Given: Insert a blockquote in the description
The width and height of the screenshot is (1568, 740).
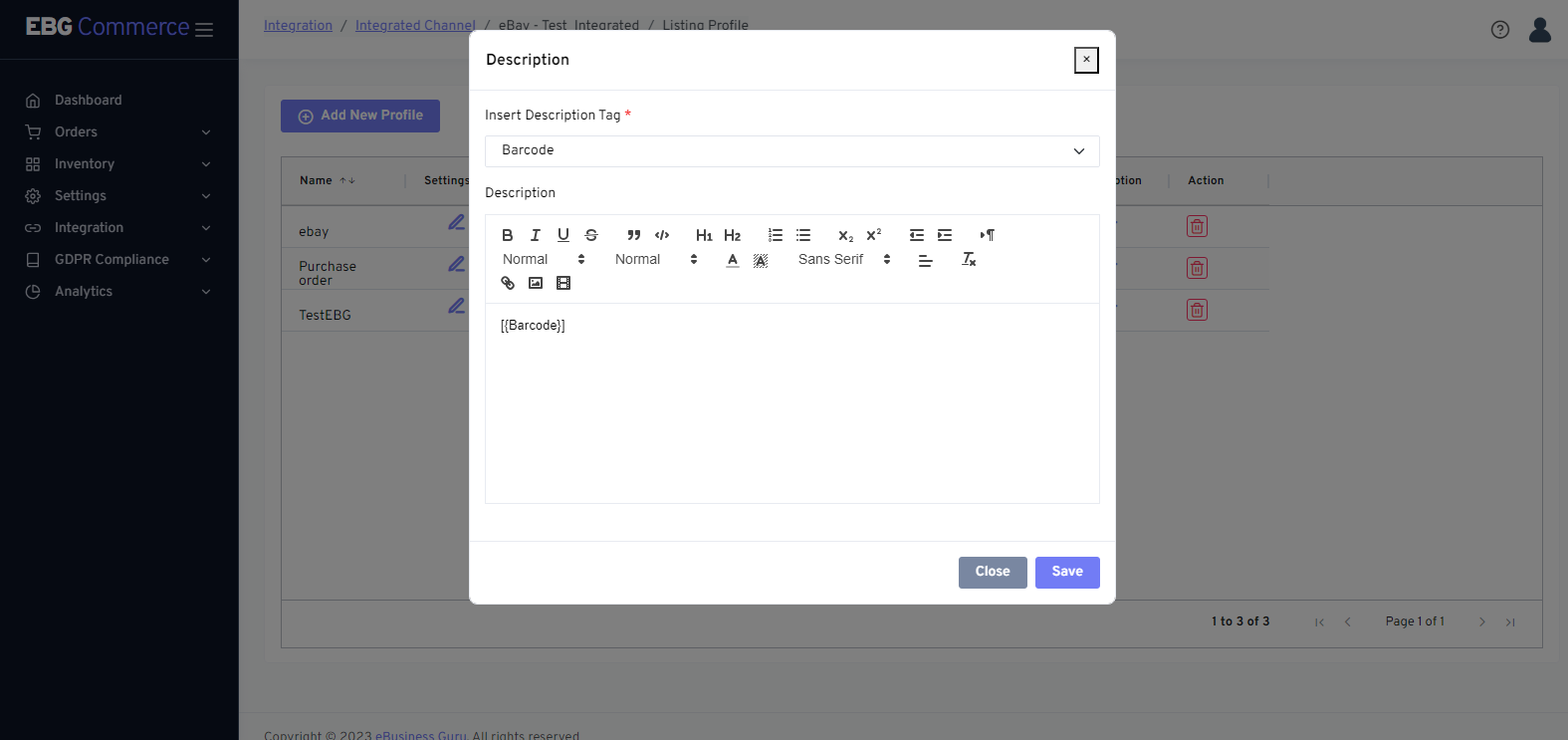Looking at the screenshot, I should tap(634, 235).
